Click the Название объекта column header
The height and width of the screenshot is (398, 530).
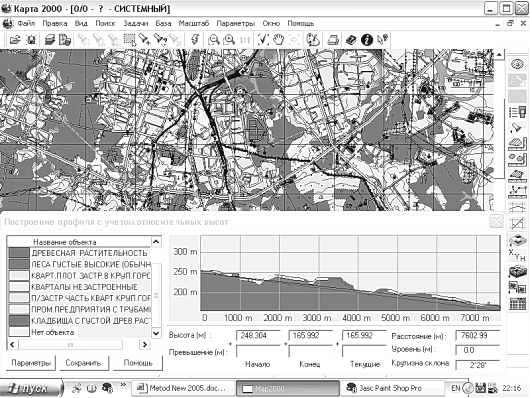(x=79, y=242)
